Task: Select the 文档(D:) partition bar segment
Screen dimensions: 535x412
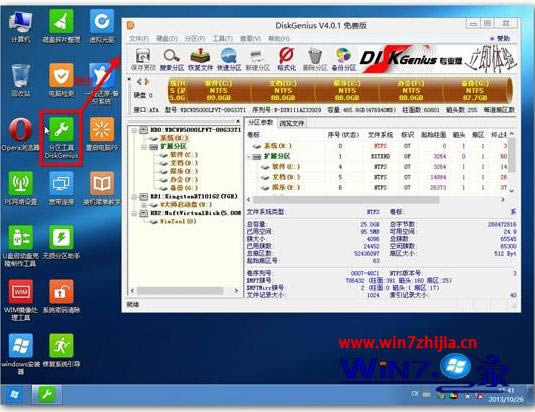Action: click(283, 91)
